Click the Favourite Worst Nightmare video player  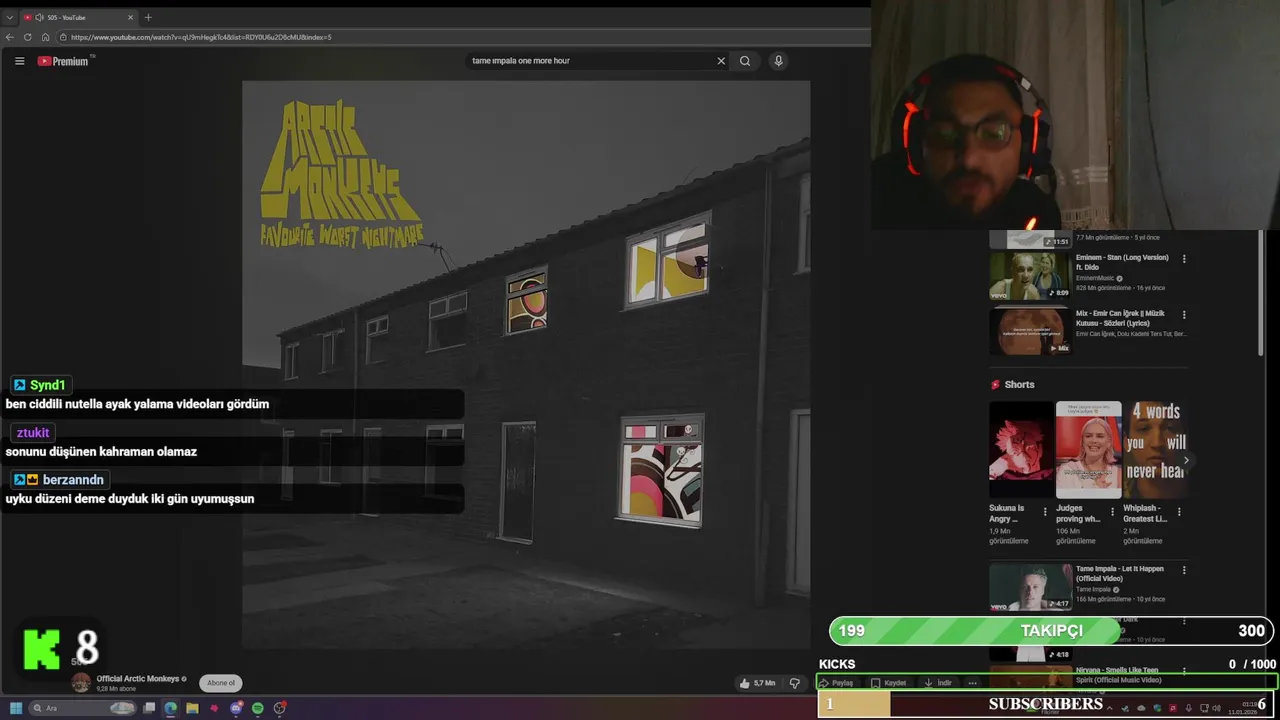[x=526, y=365]
